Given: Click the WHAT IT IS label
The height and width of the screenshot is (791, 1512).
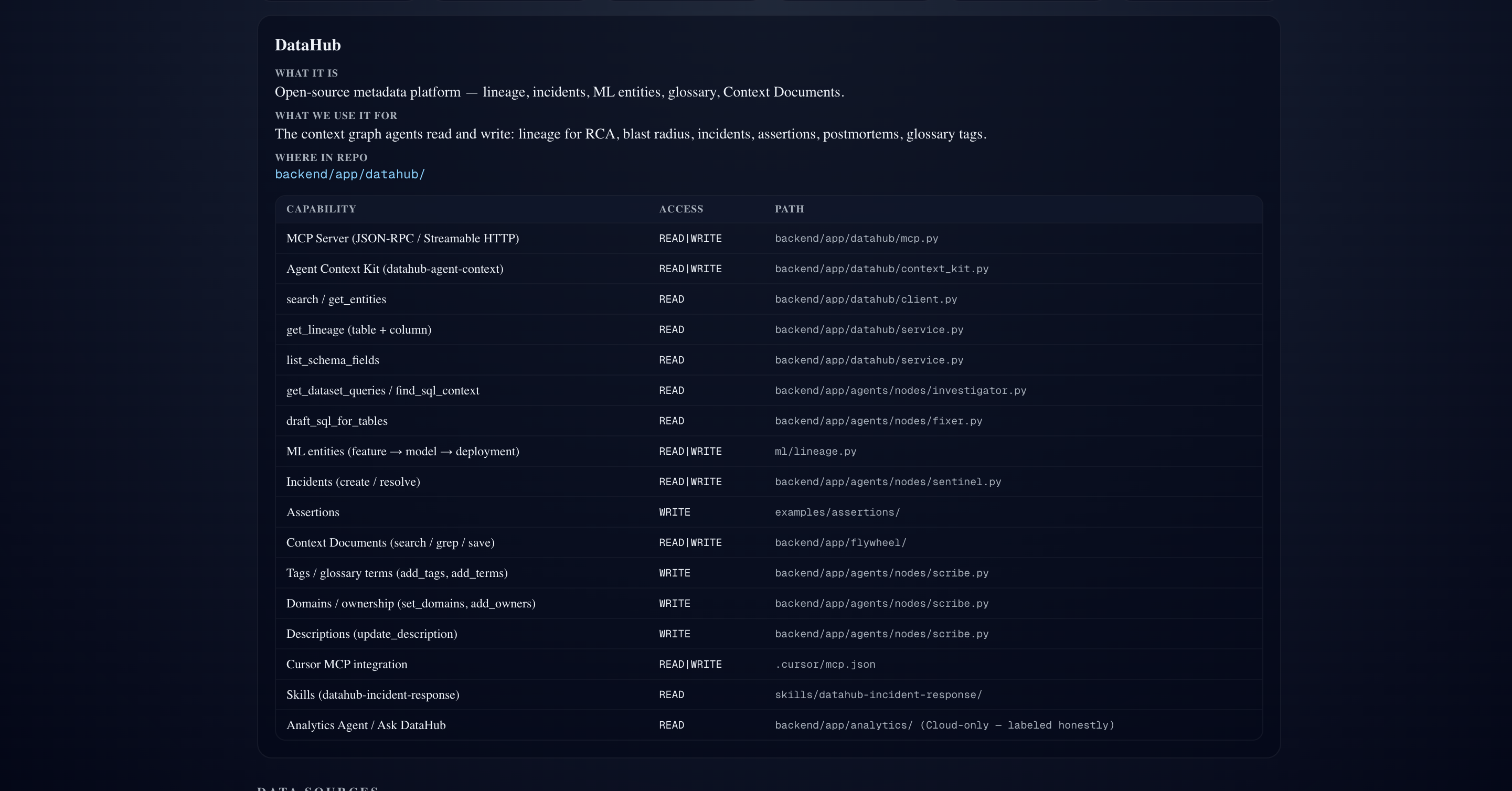Looking at the screenshot, I should (306, 73).
